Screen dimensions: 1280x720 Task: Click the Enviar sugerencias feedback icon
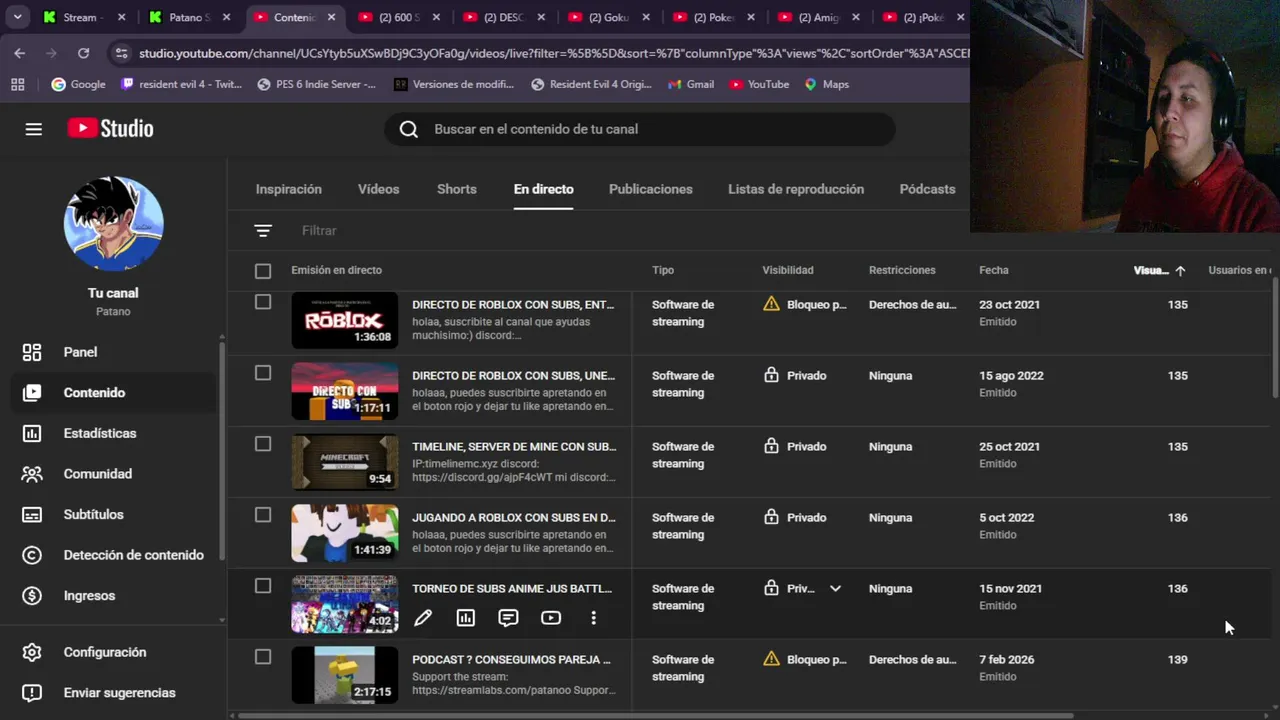[x=32, y=693]
